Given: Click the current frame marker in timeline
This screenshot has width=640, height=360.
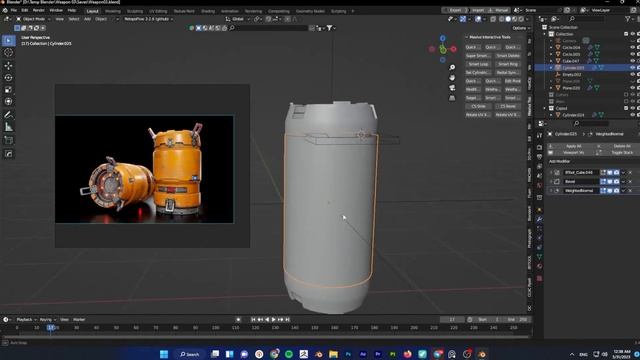Looking at the screenshot, I should [51, 327].
